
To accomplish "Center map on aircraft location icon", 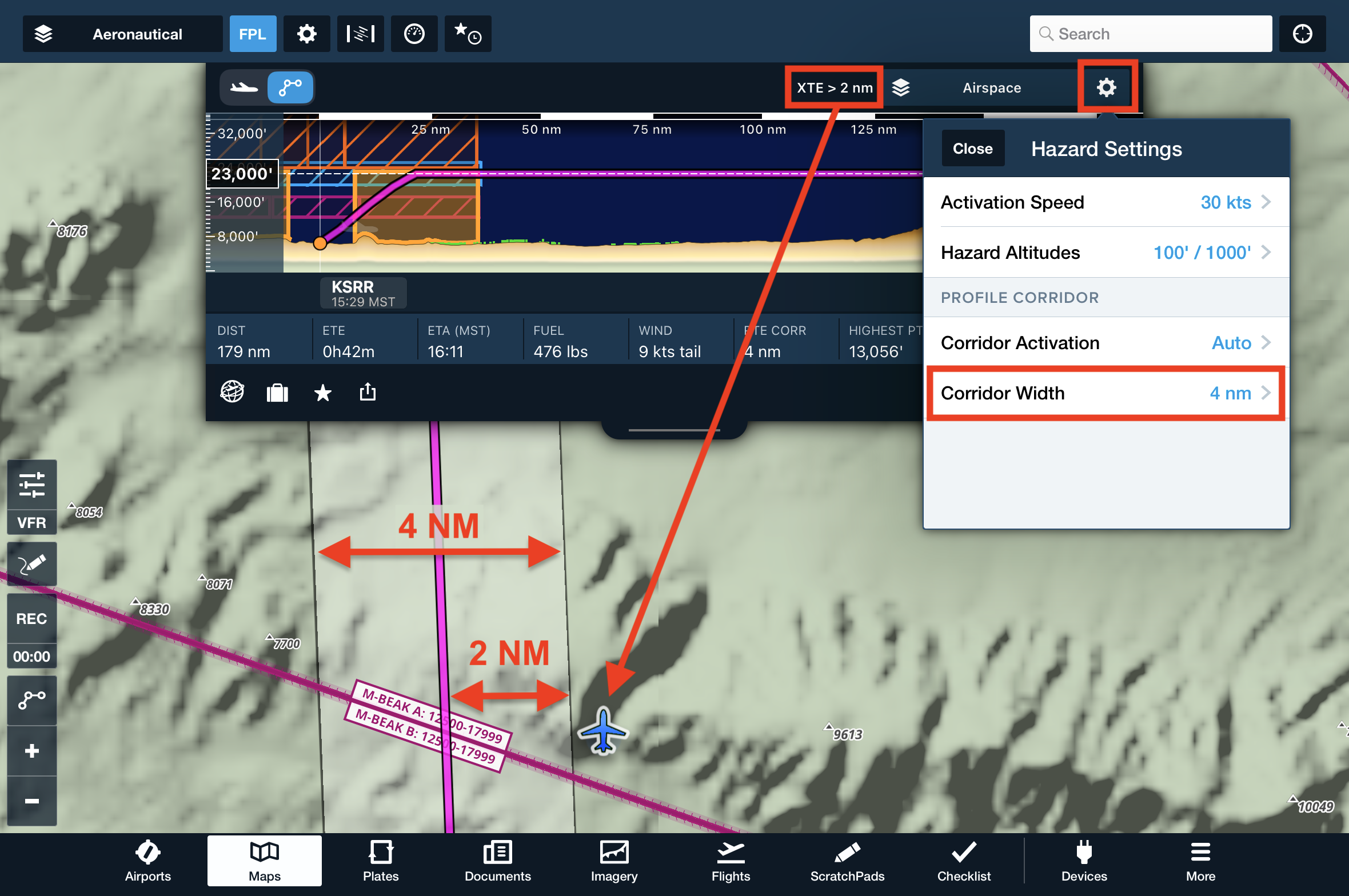I will pyautogui.click(x=1302, y=34).
